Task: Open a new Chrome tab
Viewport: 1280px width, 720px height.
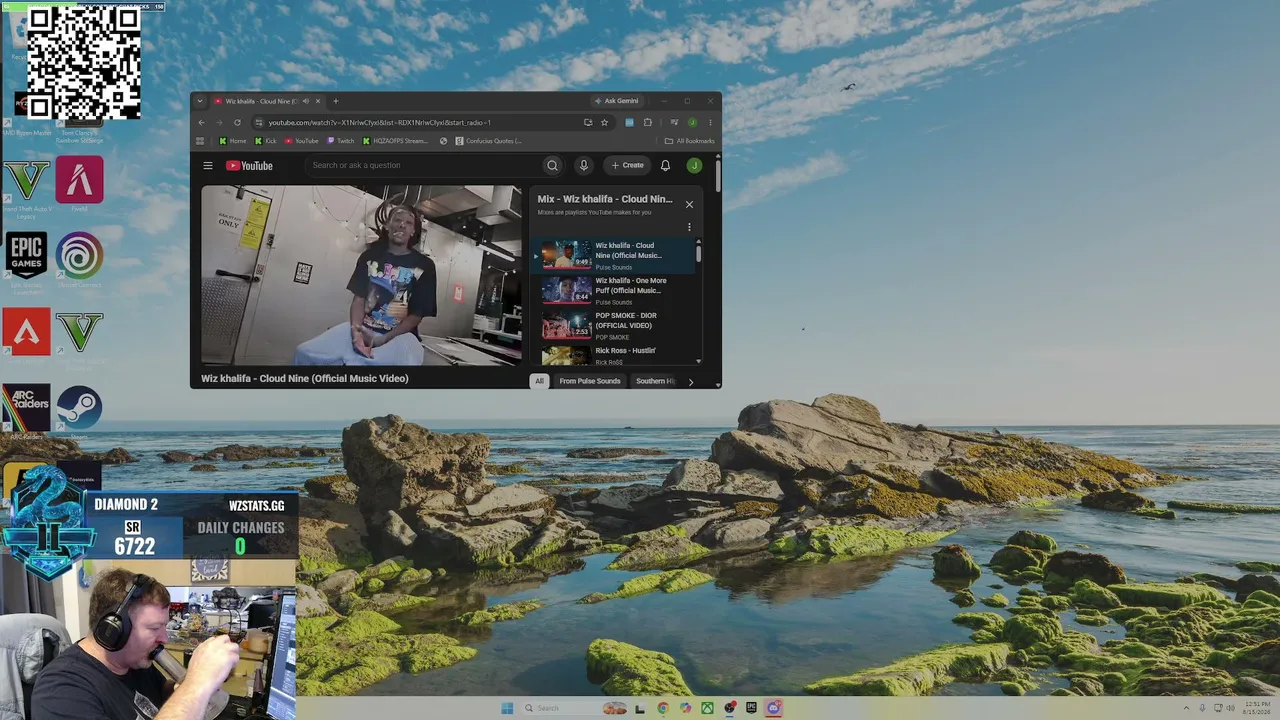Action: tap(335, 101)
